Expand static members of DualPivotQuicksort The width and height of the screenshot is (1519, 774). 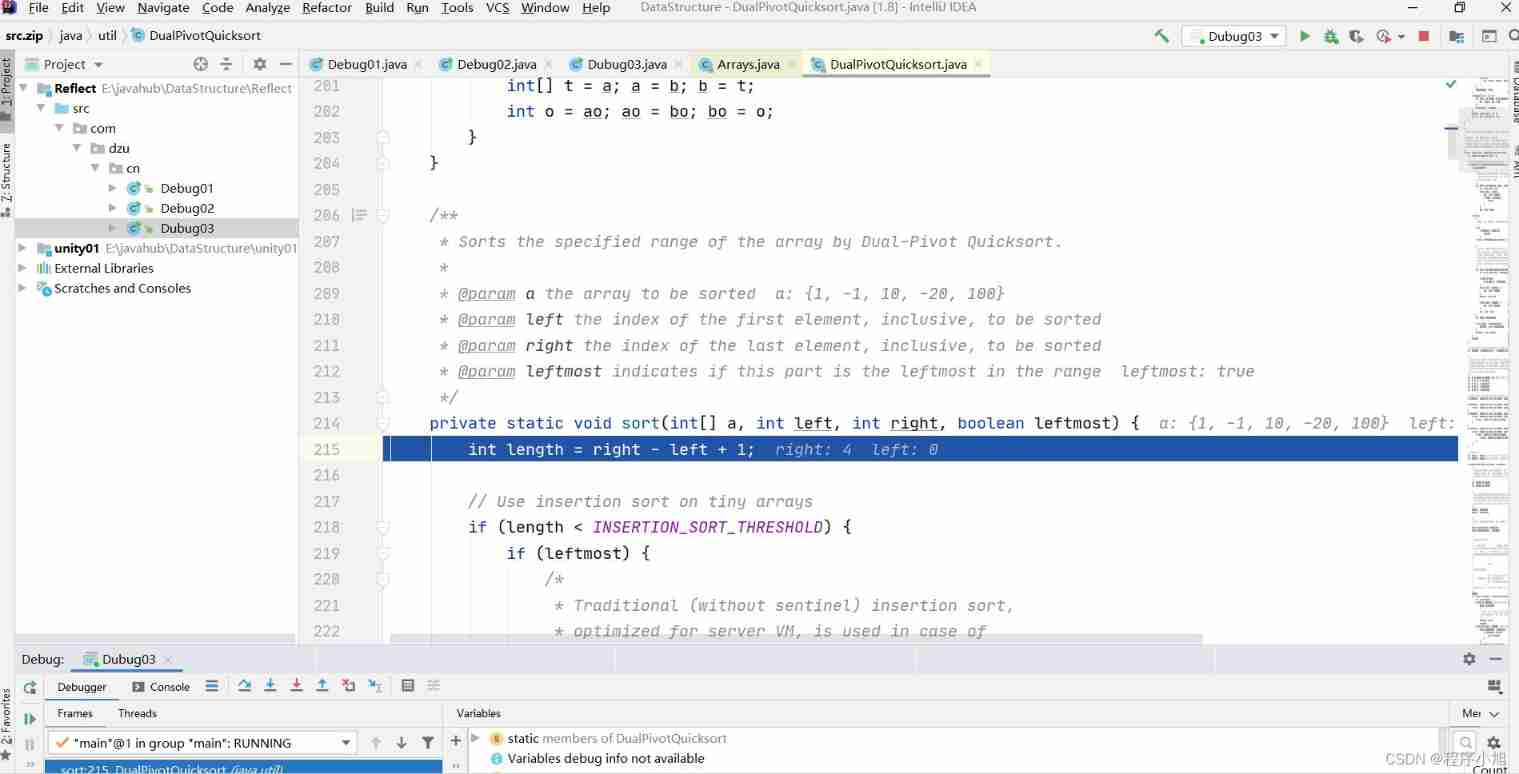click(x=476, y=738)
